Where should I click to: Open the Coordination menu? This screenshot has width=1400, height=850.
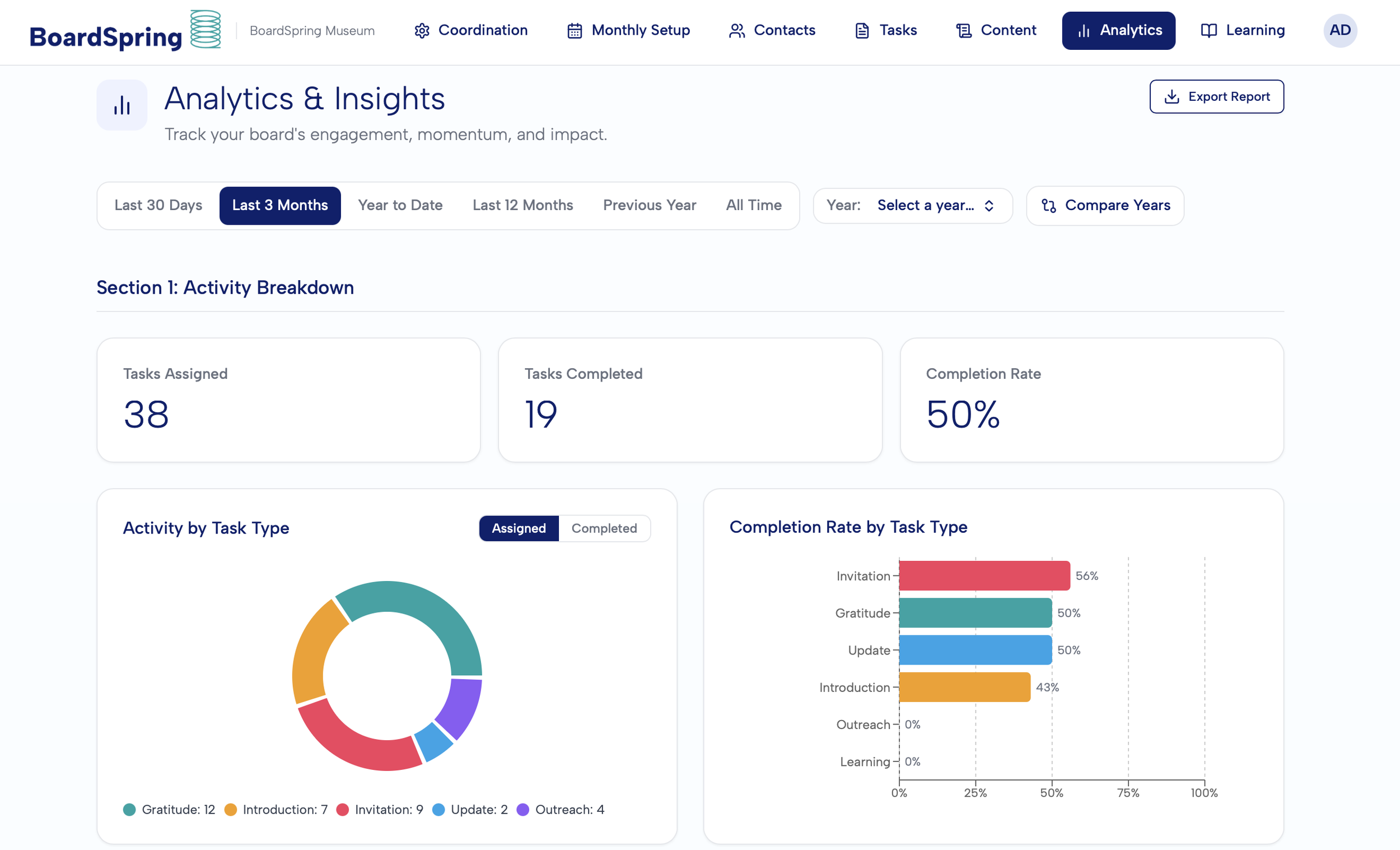471,31
